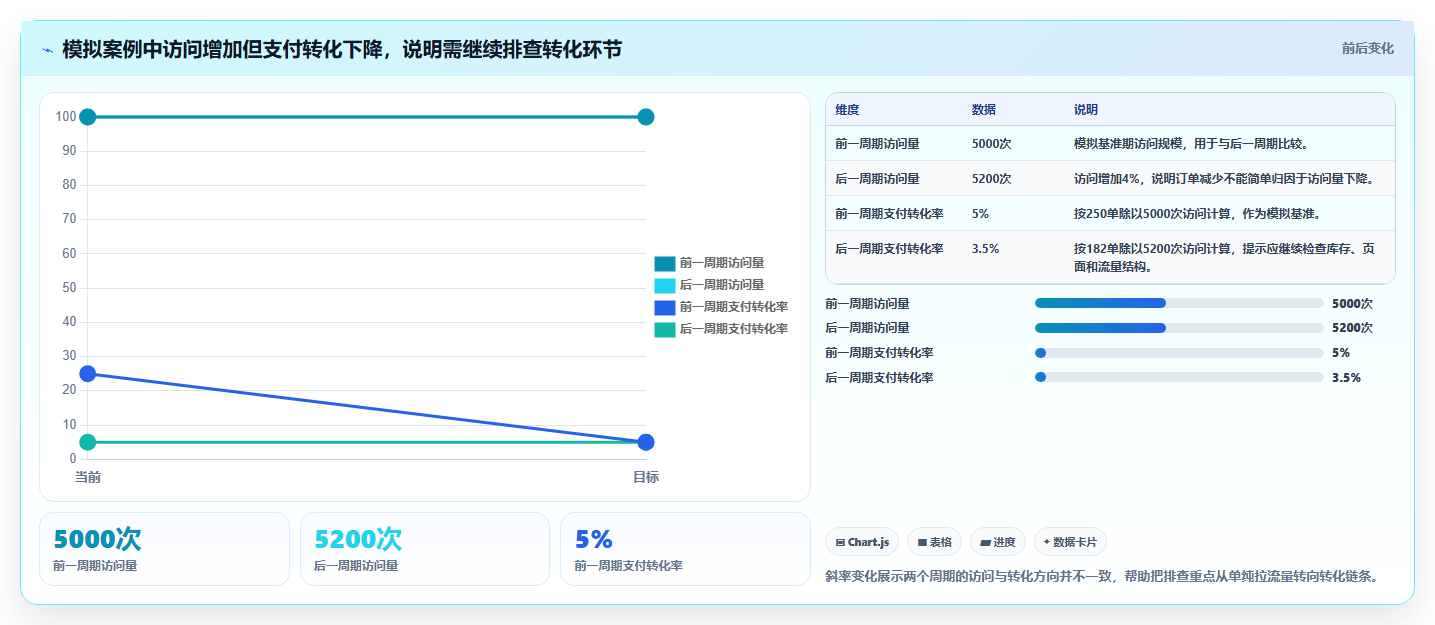1435x625 pixels.
Task: Click table cell 5200次
Action: [x=991, y=179]
